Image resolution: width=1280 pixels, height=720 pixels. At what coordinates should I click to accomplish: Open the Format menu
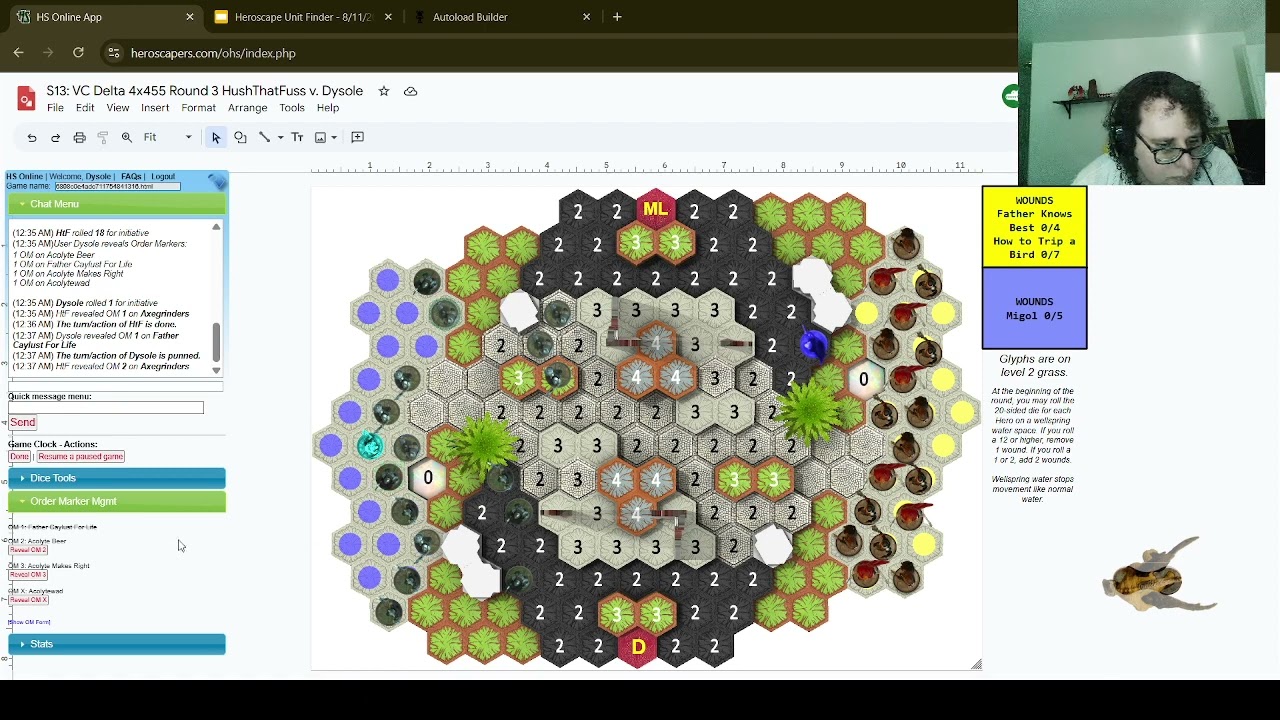(x=198, y=108)
